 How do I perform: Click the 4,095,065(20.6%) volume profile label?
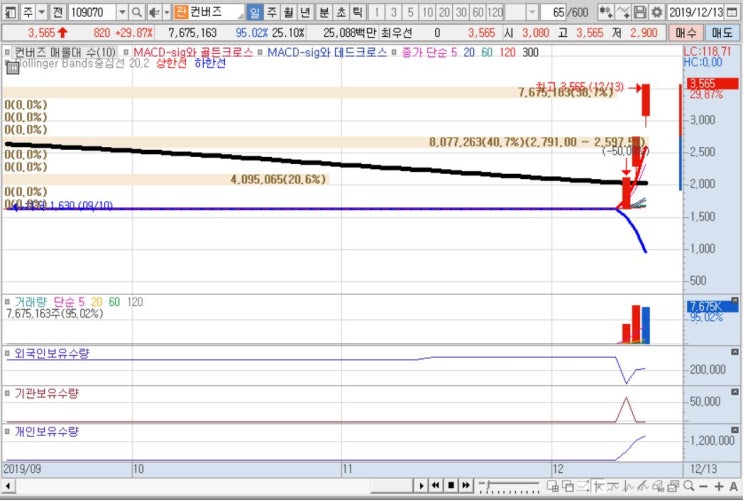pos(278,179)
